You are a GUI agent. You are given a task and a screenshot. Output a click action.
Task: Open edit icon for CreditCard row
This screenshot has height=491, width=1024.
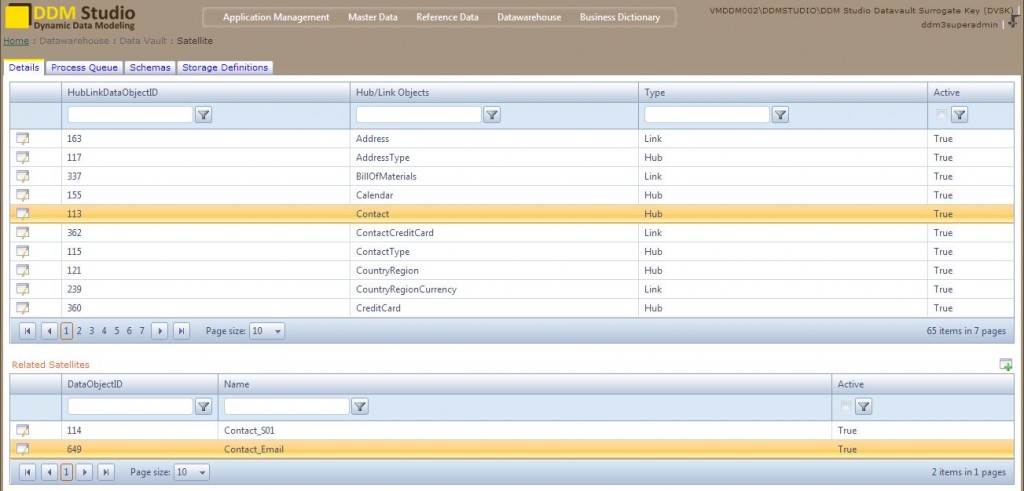[23, 308]
